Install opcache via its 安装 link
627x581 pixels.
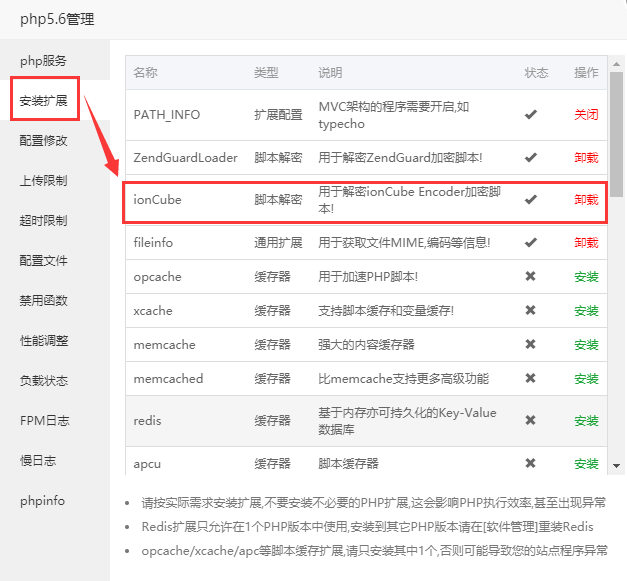(586, 277)
